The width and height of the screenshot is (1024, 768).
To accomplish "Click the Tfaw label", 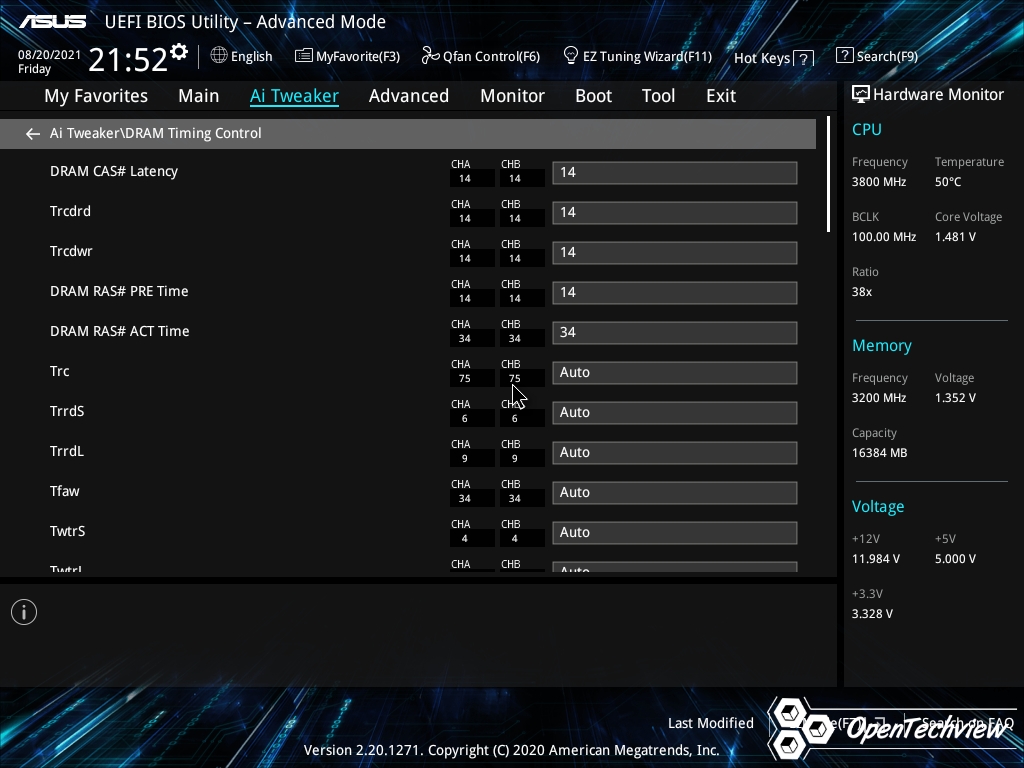I will 65,491.
